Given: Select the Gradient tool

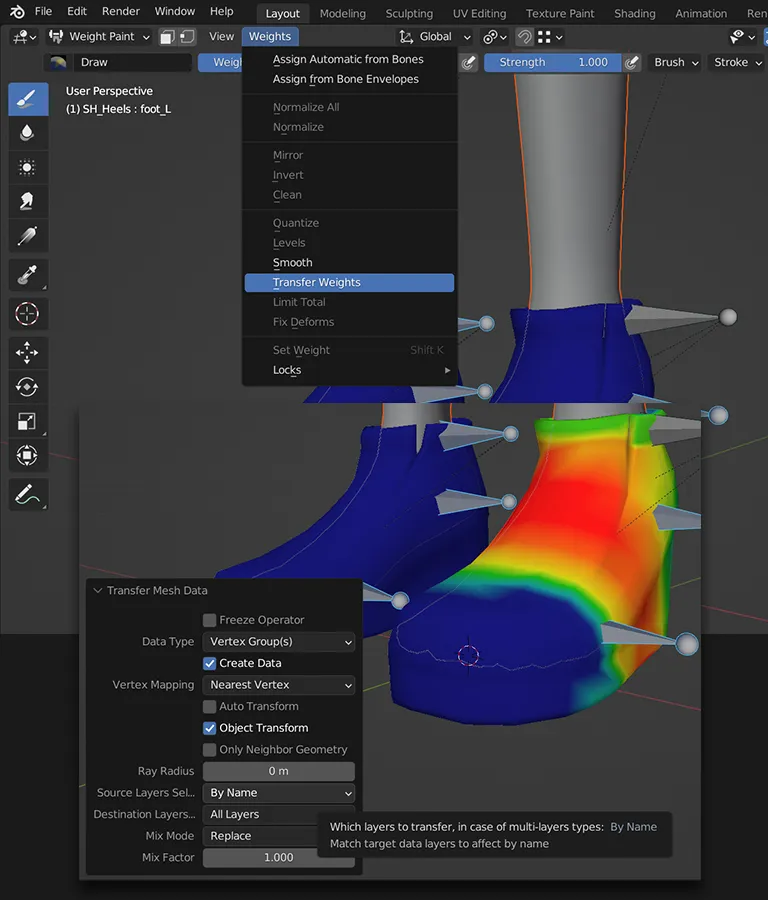Looking at the screenshot, I should click(x=28, y=235).
